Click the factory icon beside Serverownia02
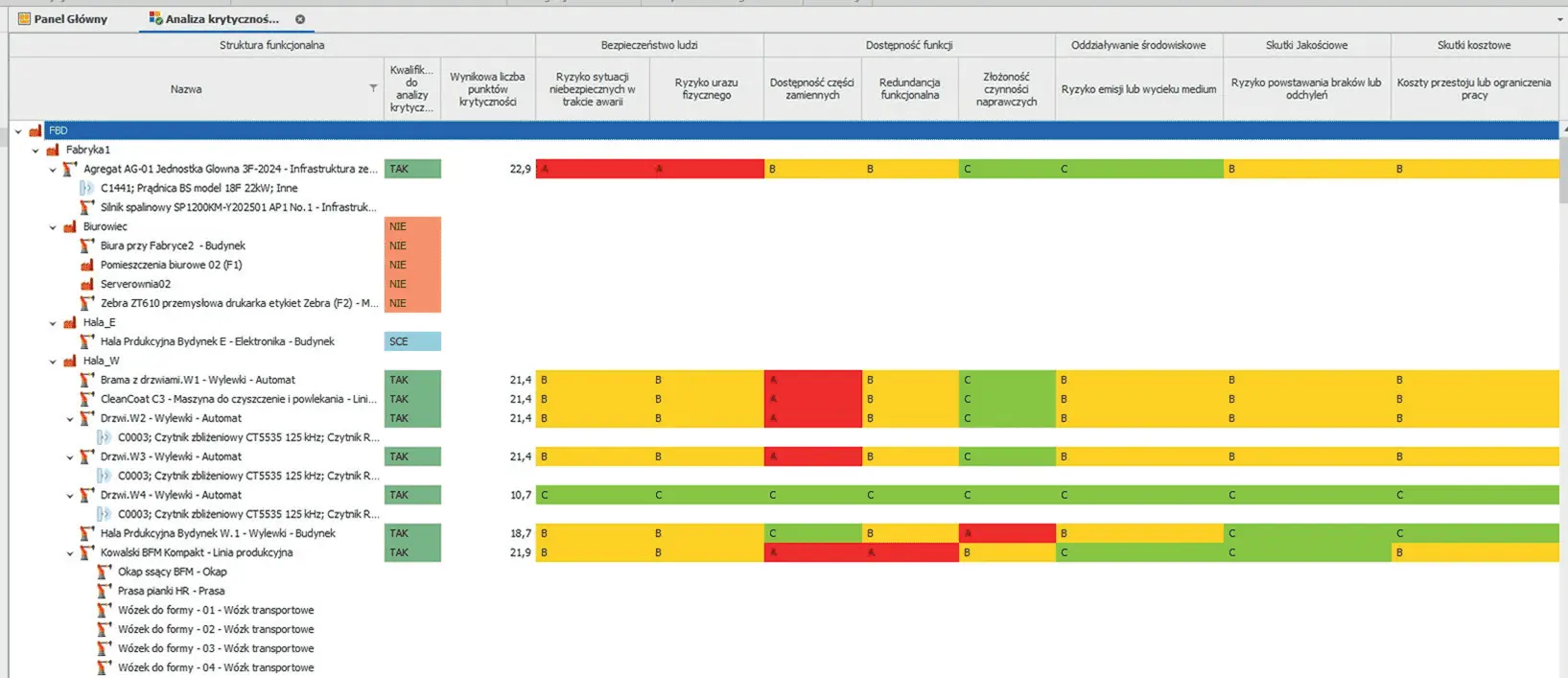Viewport: 1568px width, 678px height. (87, 284)
